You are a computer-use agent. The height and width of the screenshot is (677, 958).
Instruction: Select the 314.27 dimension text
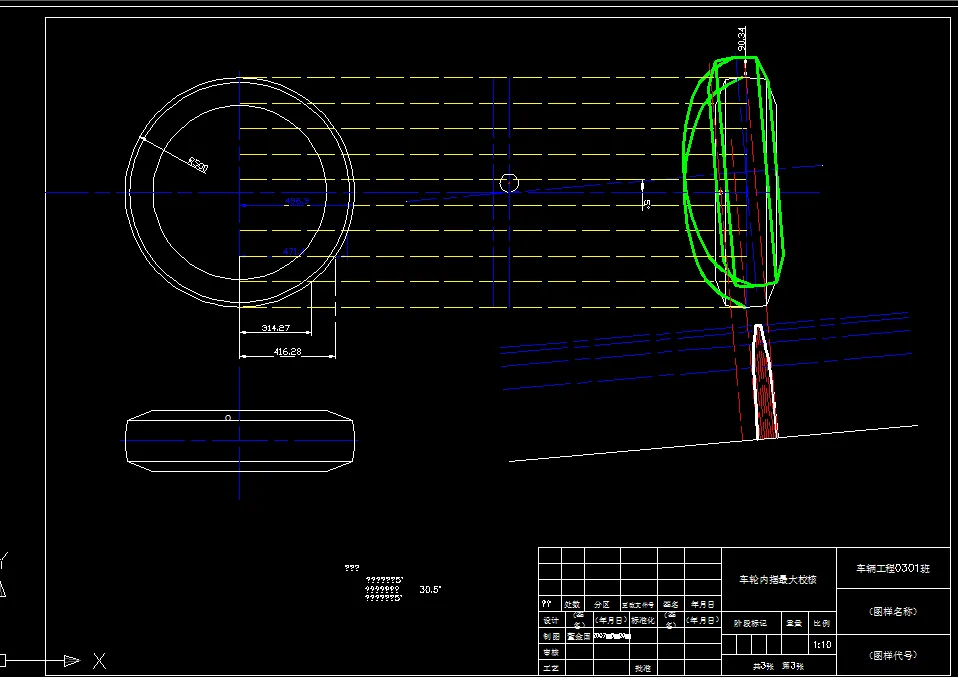276,328
